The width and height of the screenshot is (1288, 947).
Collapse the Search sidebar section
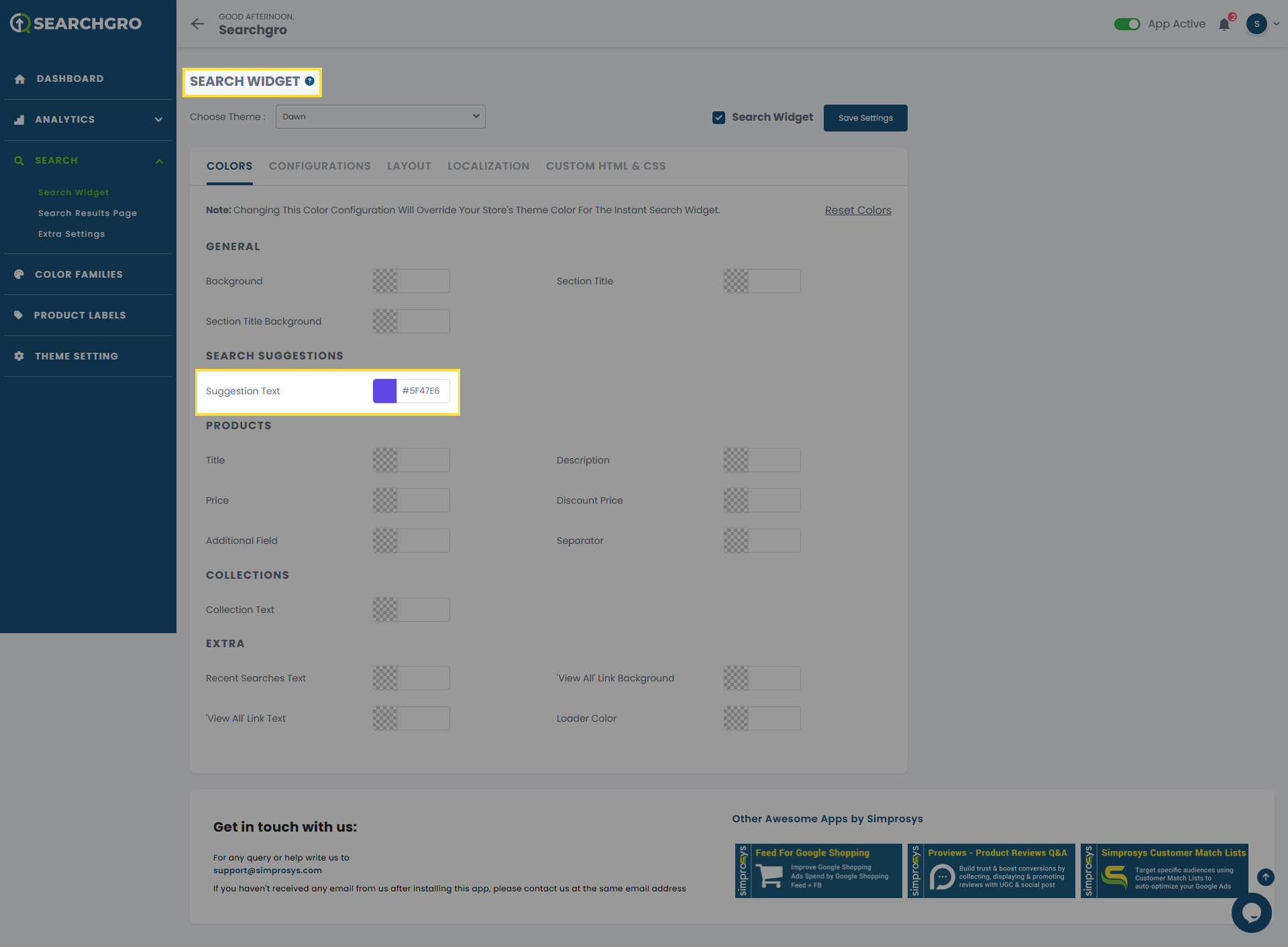click(x=159, y=161)
